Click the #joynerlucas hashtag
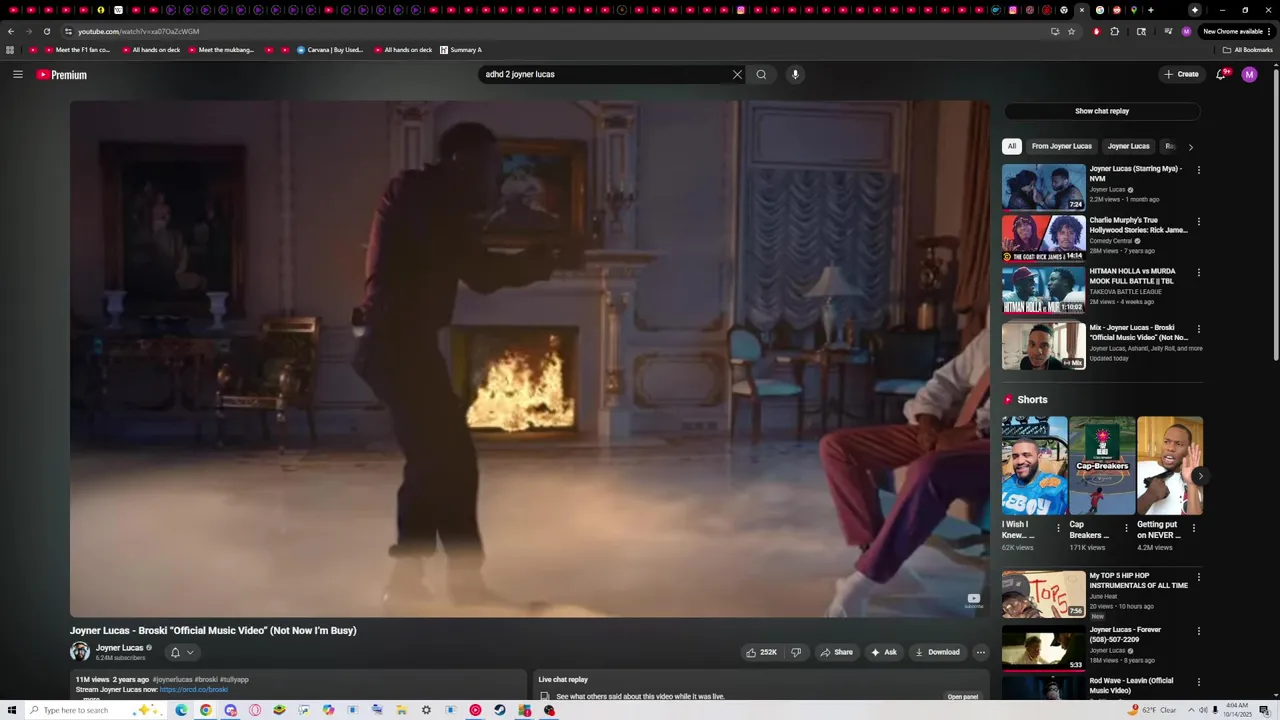1280x720 pixels. click(x=172, y=680)
